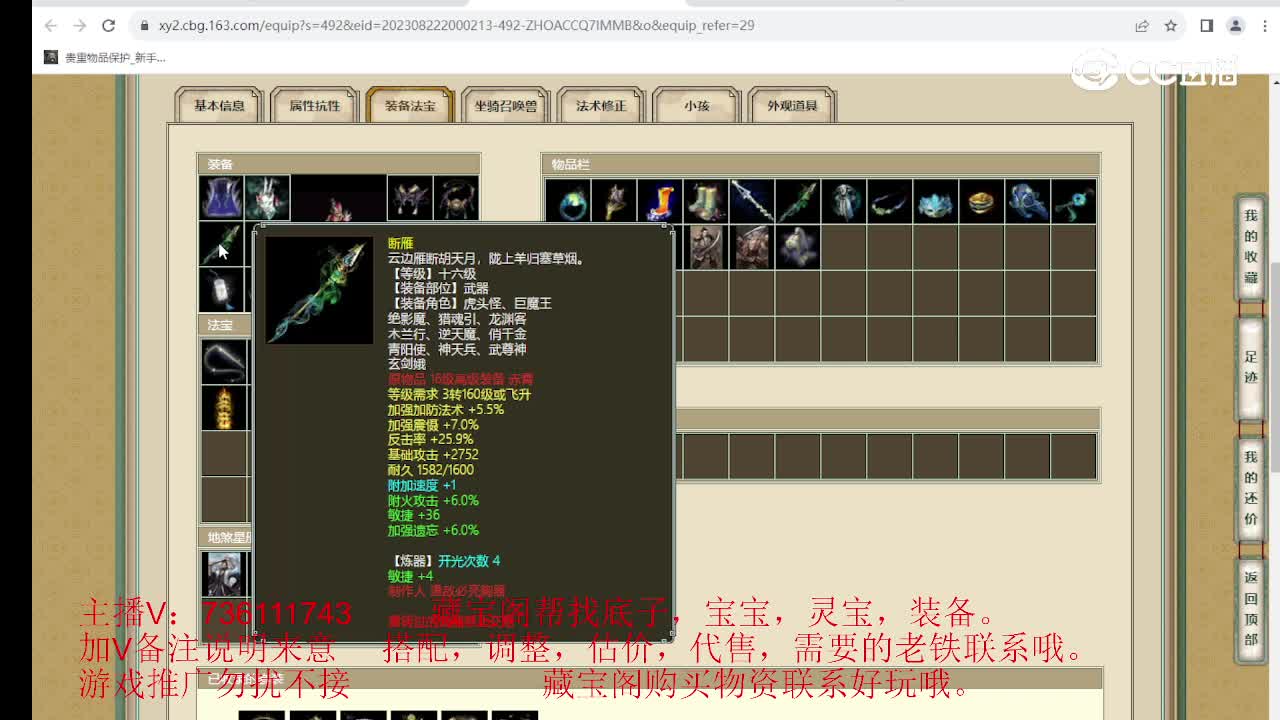Click the white lantern charm equipment slot

pos(221,290)
